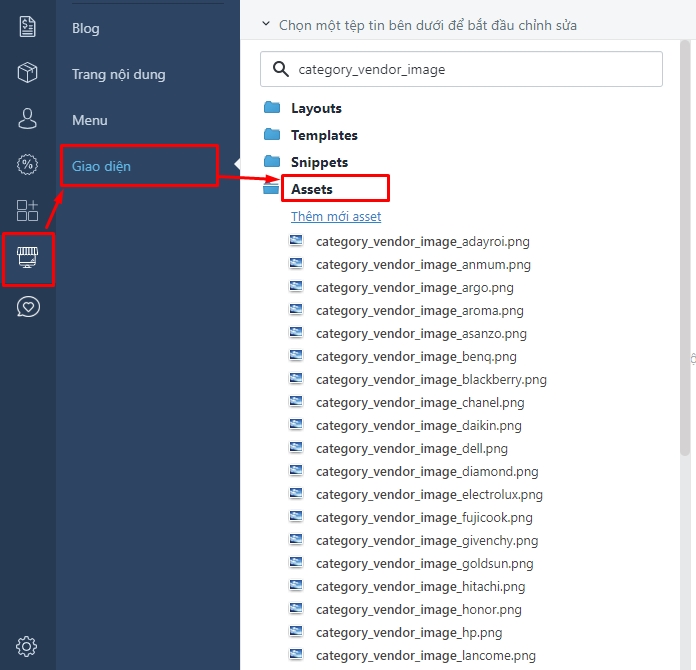Click image icon beside honor.png file
The width and height of the screenshot is (696, 670).
coord(296,608)
